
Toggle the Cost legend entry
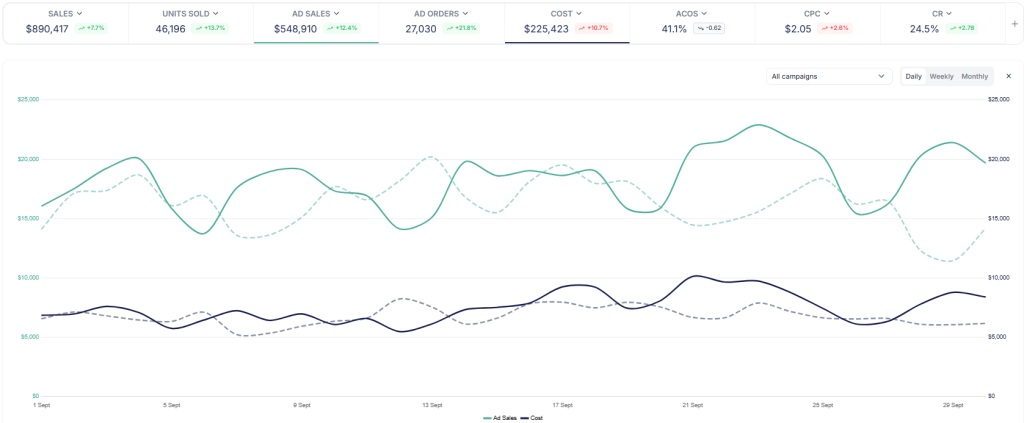(531, 417)
